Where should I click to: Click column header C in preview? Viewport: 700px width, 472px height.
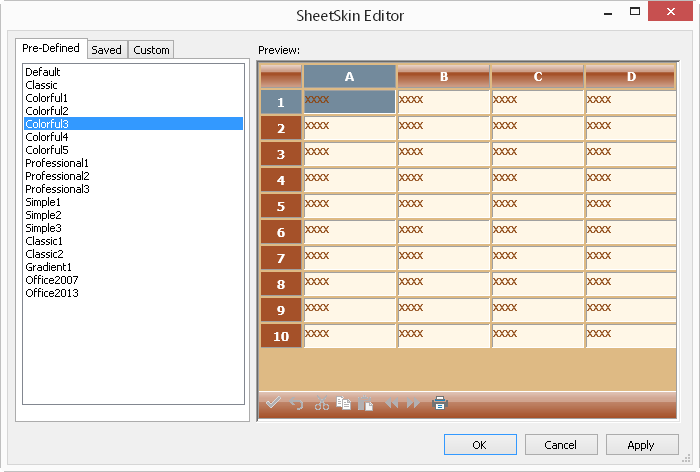point(538,76)
